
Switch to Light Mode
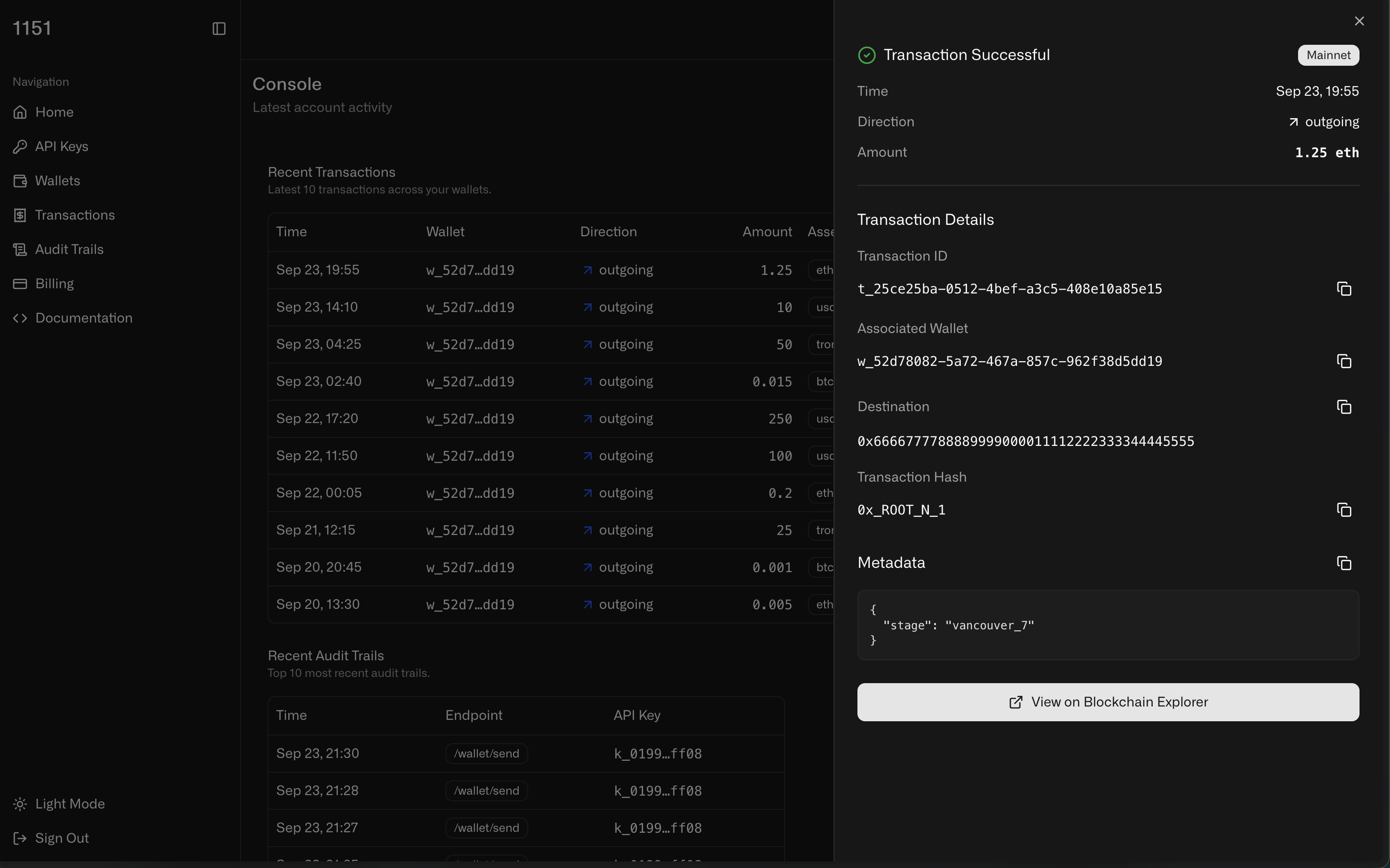tap(59, 804)
